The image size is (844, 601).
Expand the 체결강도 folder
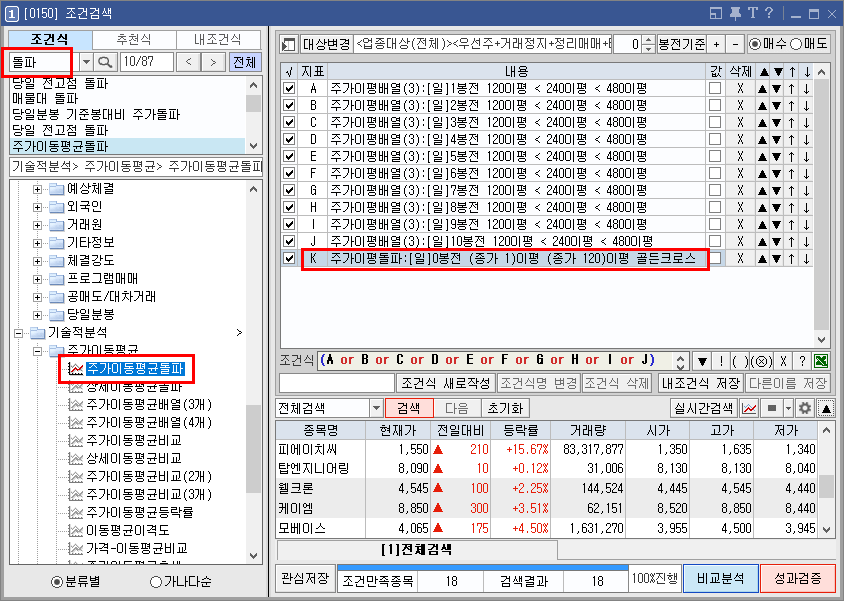pyautogui.click(x=37, y=261)
